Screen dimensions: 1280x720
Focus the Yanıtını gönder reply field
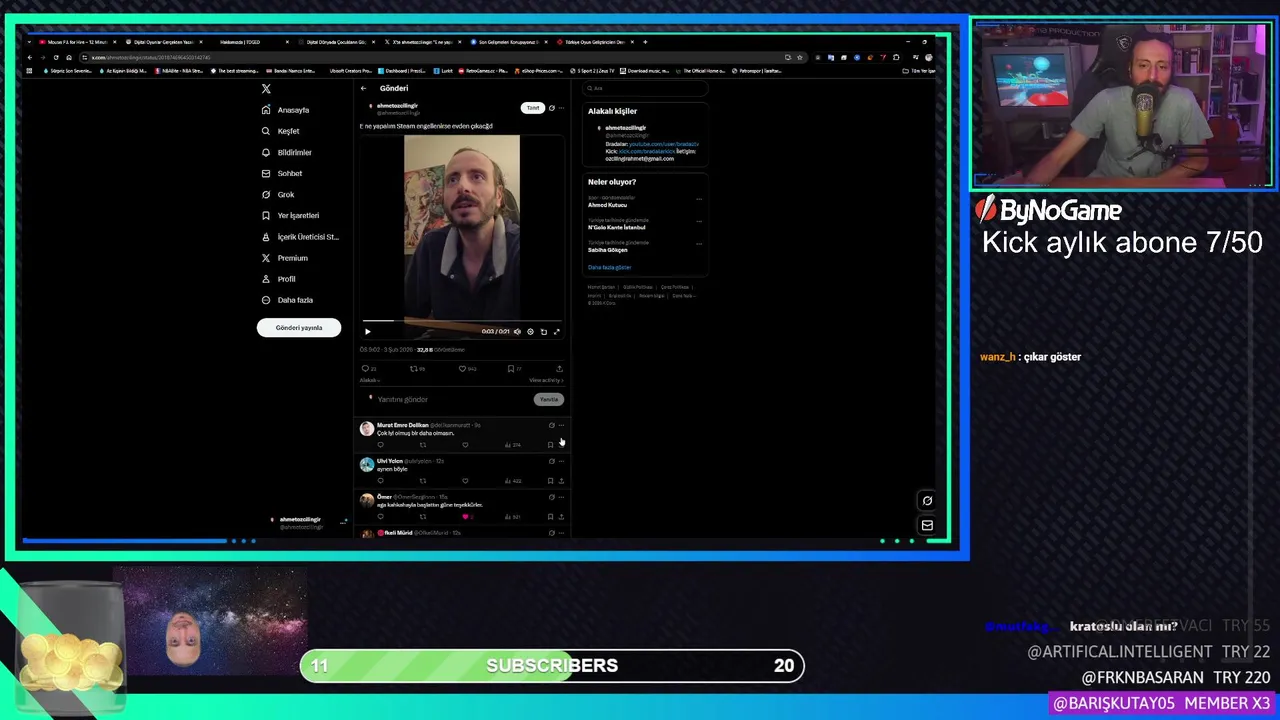coord(450,399)
